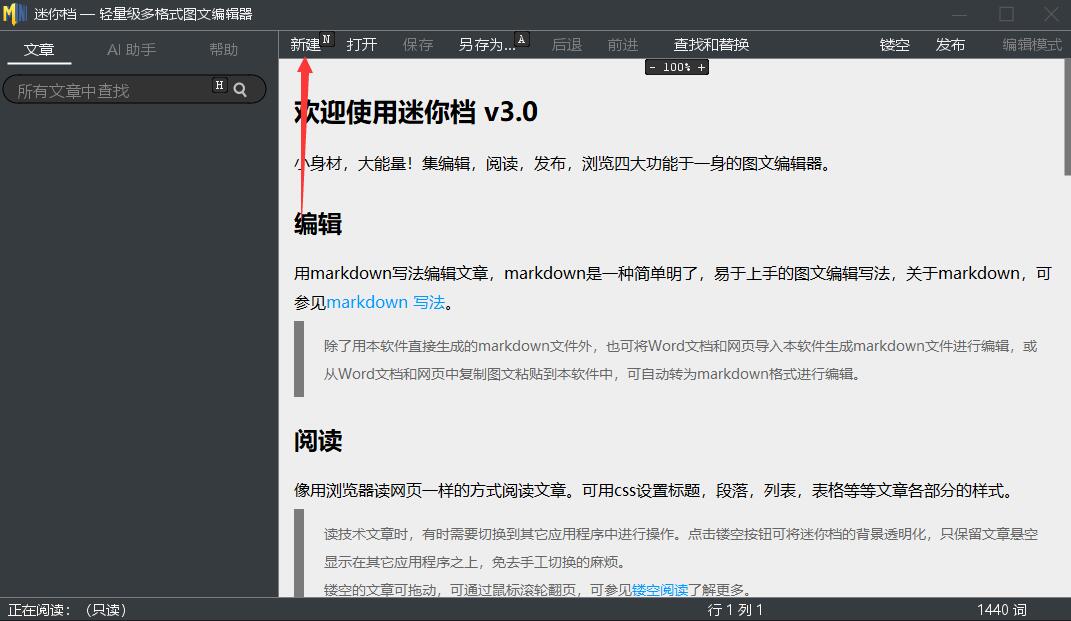Image resolution: width=1071 pixels, height=621 pixels.
Task: Switch to 编辑模式 editing mode
Action: click(x=1031, y=44)
